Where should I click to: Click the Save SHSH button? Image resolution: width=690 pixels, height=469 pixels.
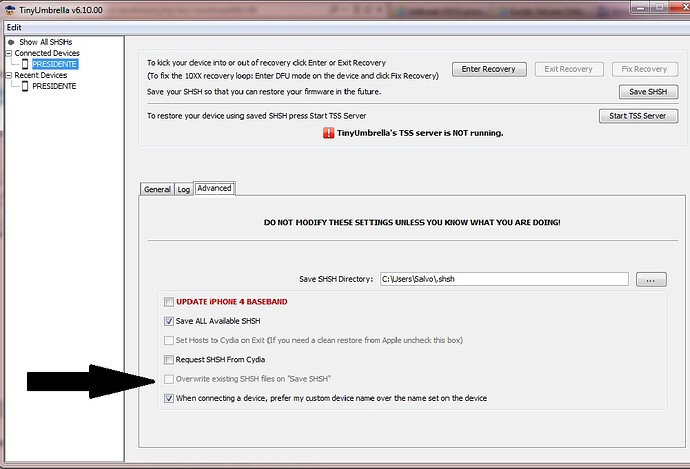pos(646,91)
